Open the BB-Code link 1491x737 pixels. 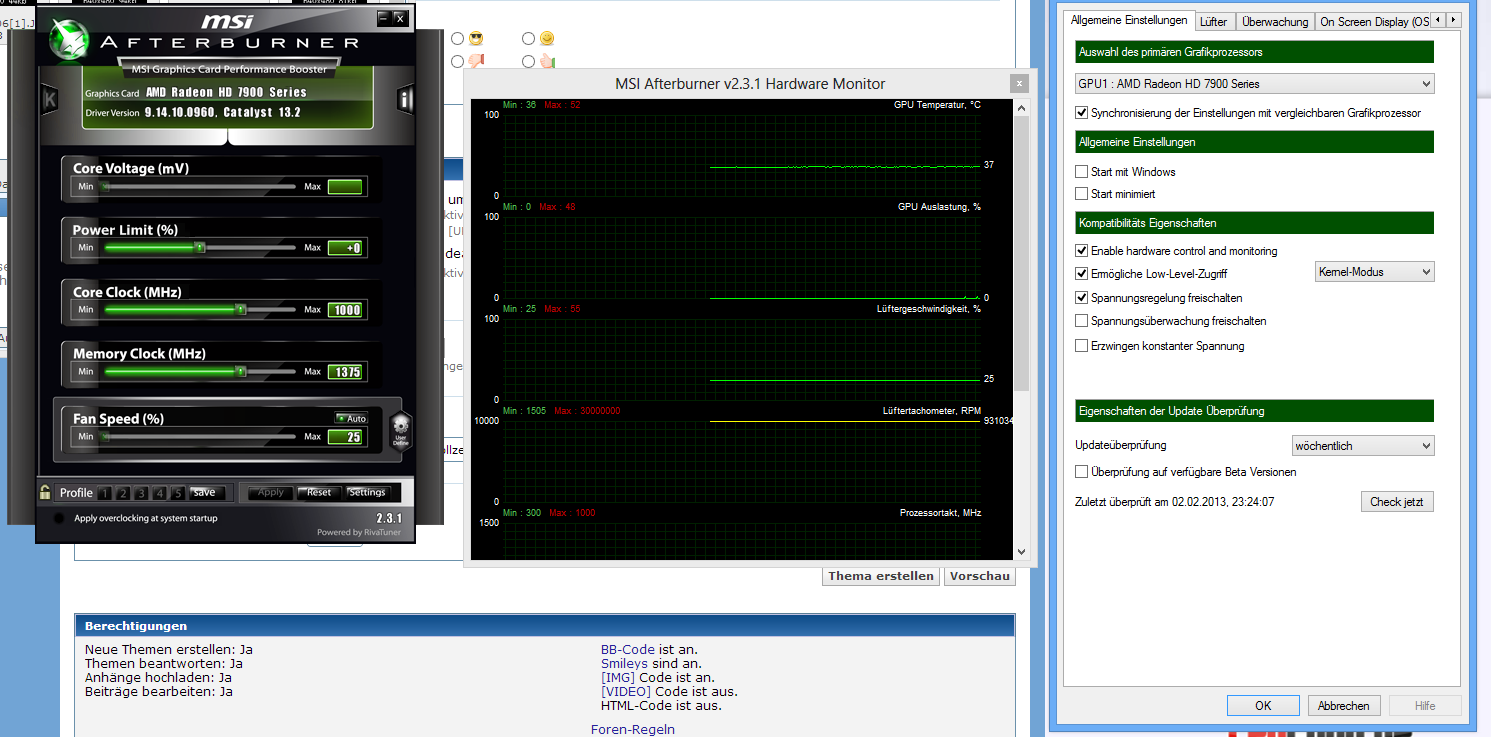tap(627, 650)
